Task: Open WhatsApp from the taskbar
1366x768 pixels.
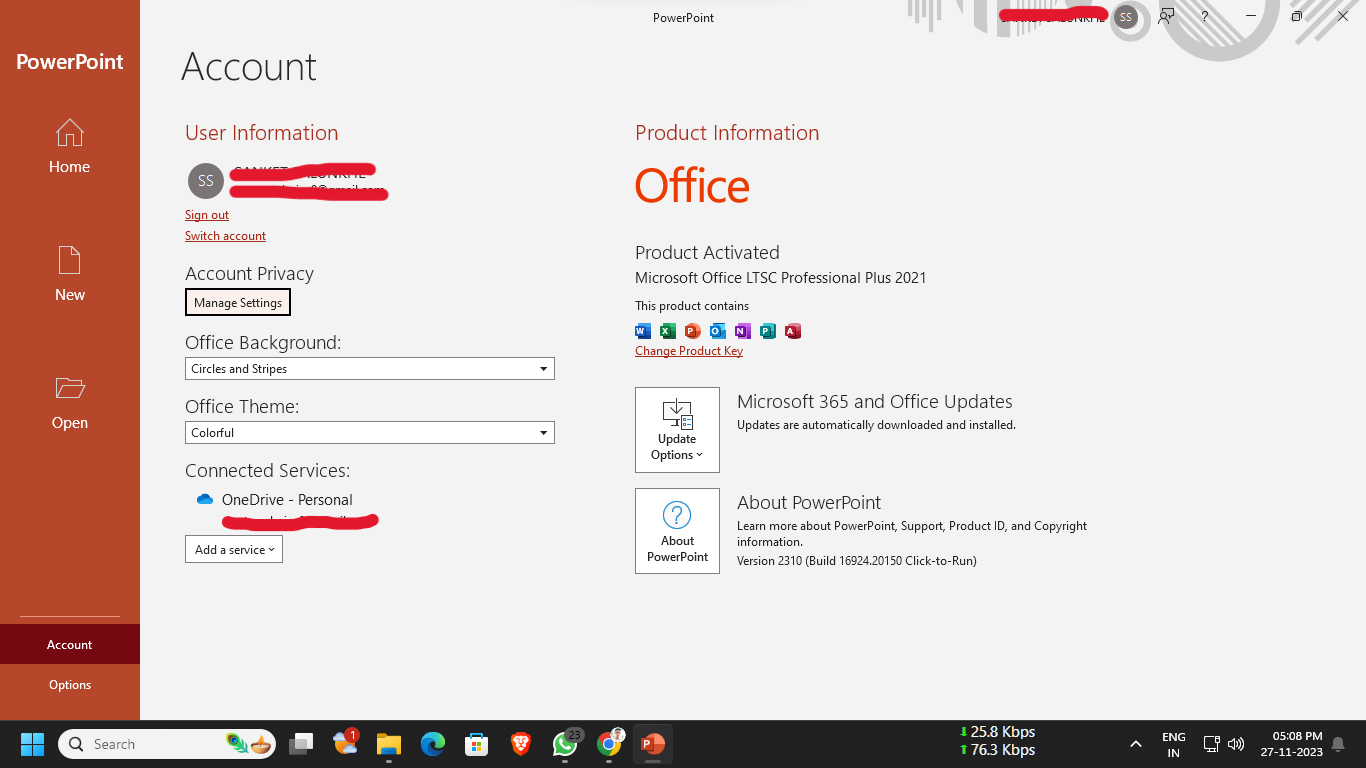Action: pyautogui.click(x=565, y=744)
